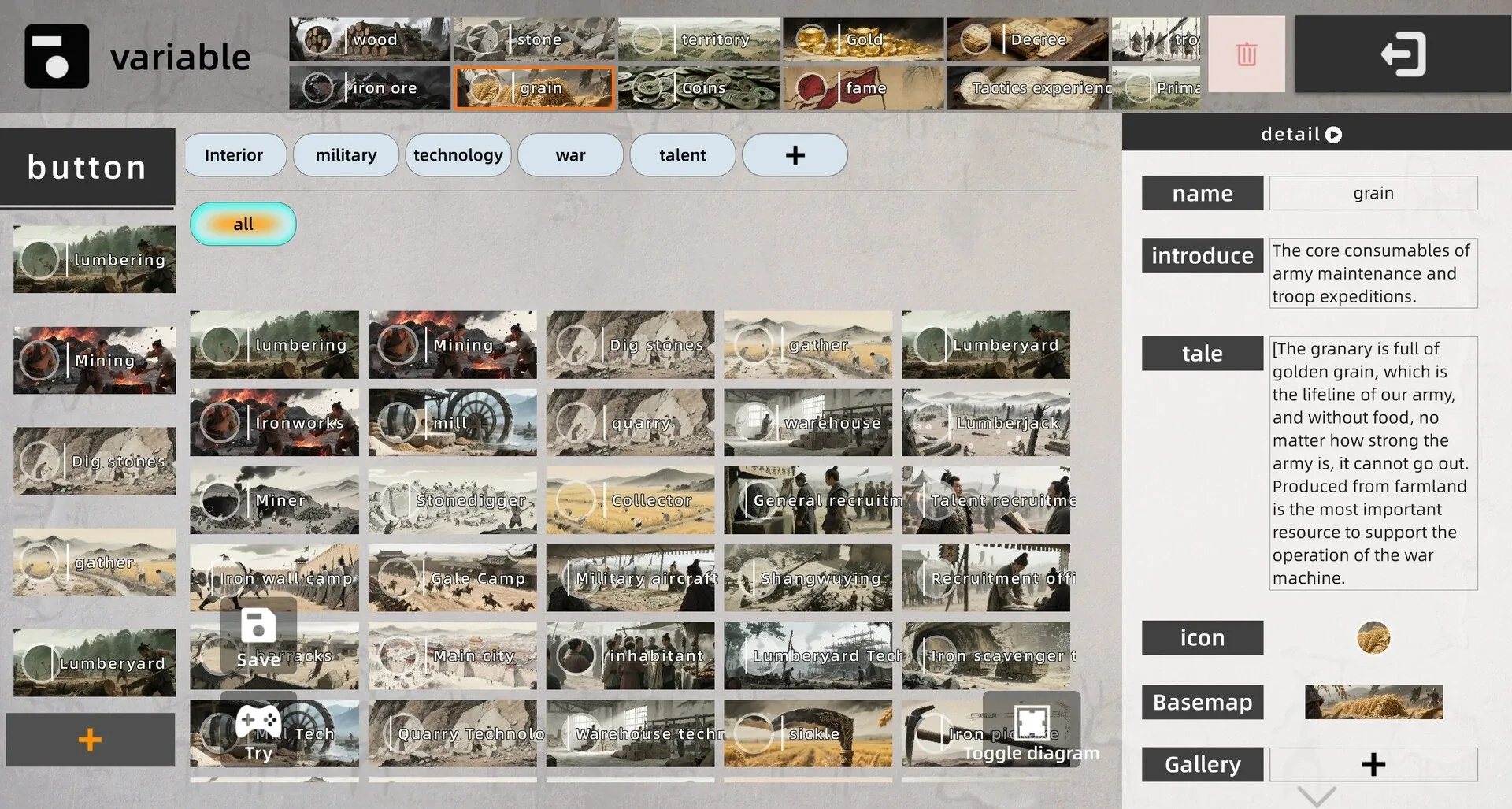This screenshot has width=1512, height=809.
Task: Add a new button with orange plus
Action: click(90, 740)
